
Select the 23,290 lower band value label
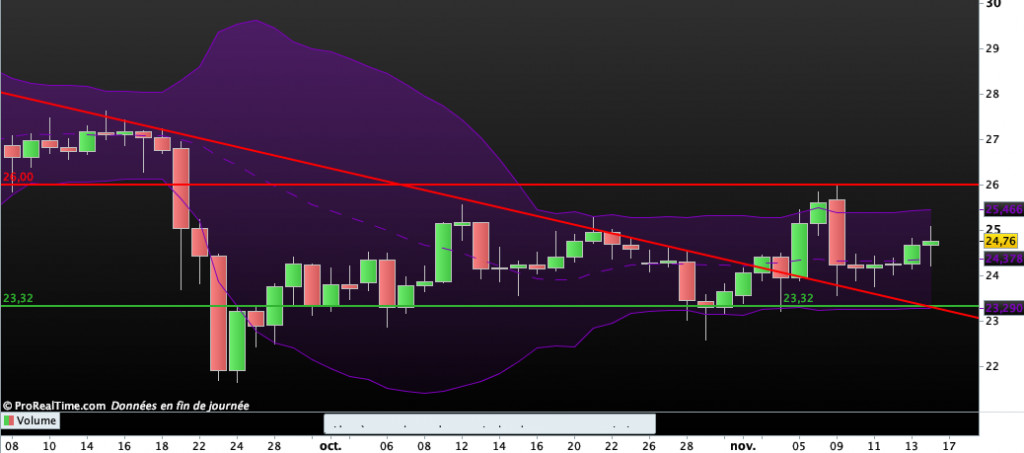point(1003,308)
